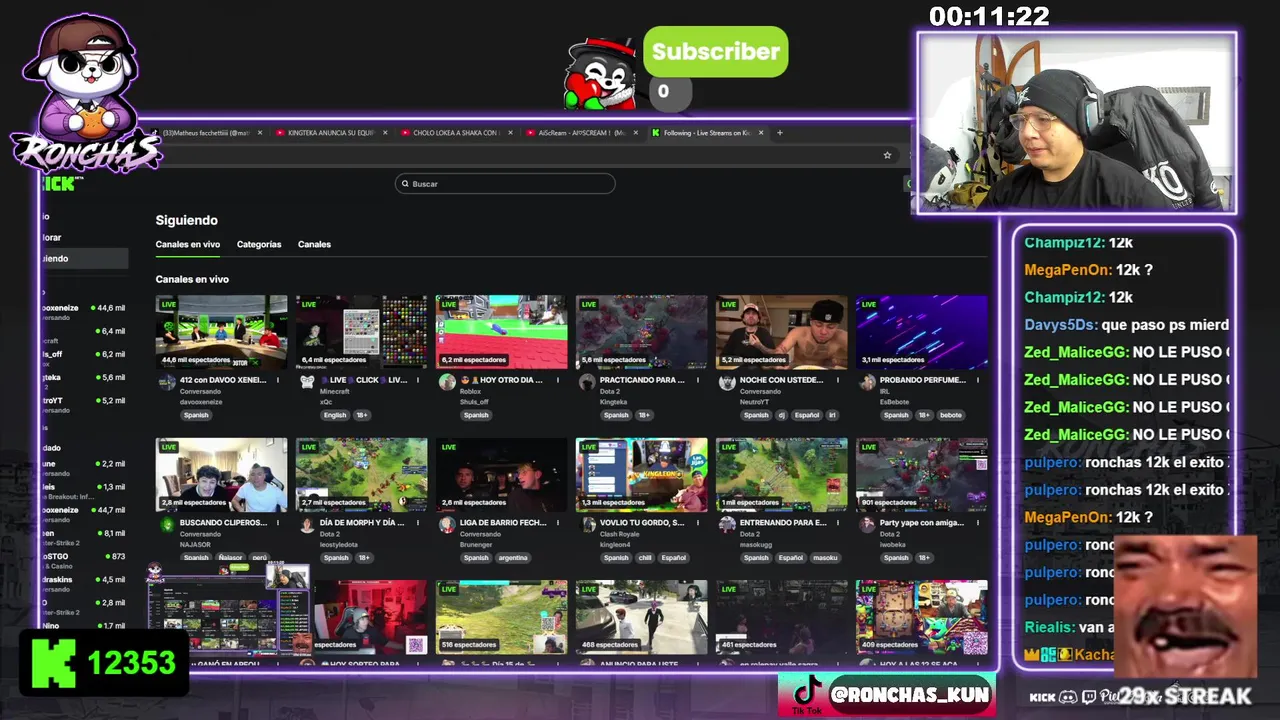This screenshot has width=1280, height=720.
Task: Click EsBebote's channel avatar icon
Action: tap(867, 382)
